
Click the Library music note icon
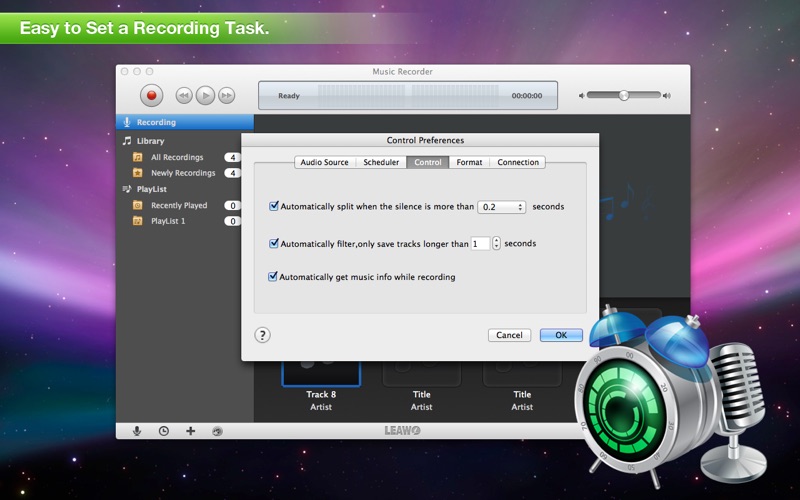tap(127, 140)
